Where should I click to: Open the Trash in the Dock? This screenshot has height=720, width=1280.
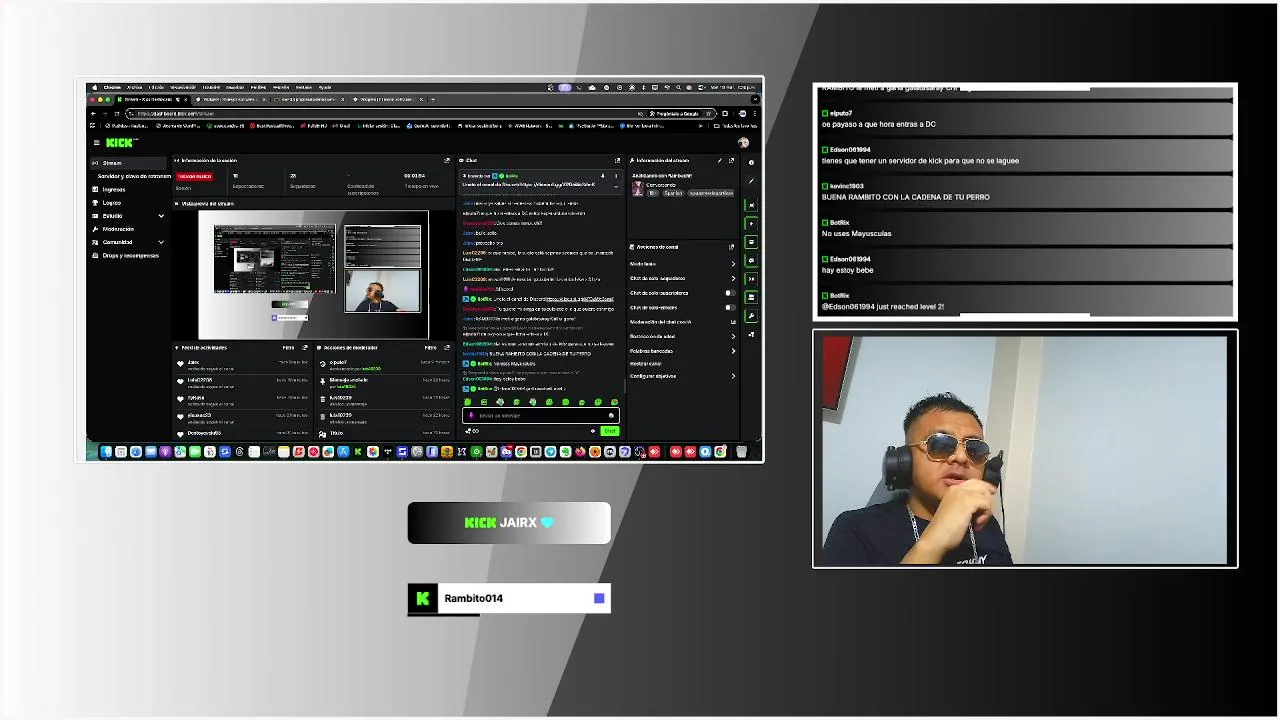pyautogui.click(x=741, y=452)
